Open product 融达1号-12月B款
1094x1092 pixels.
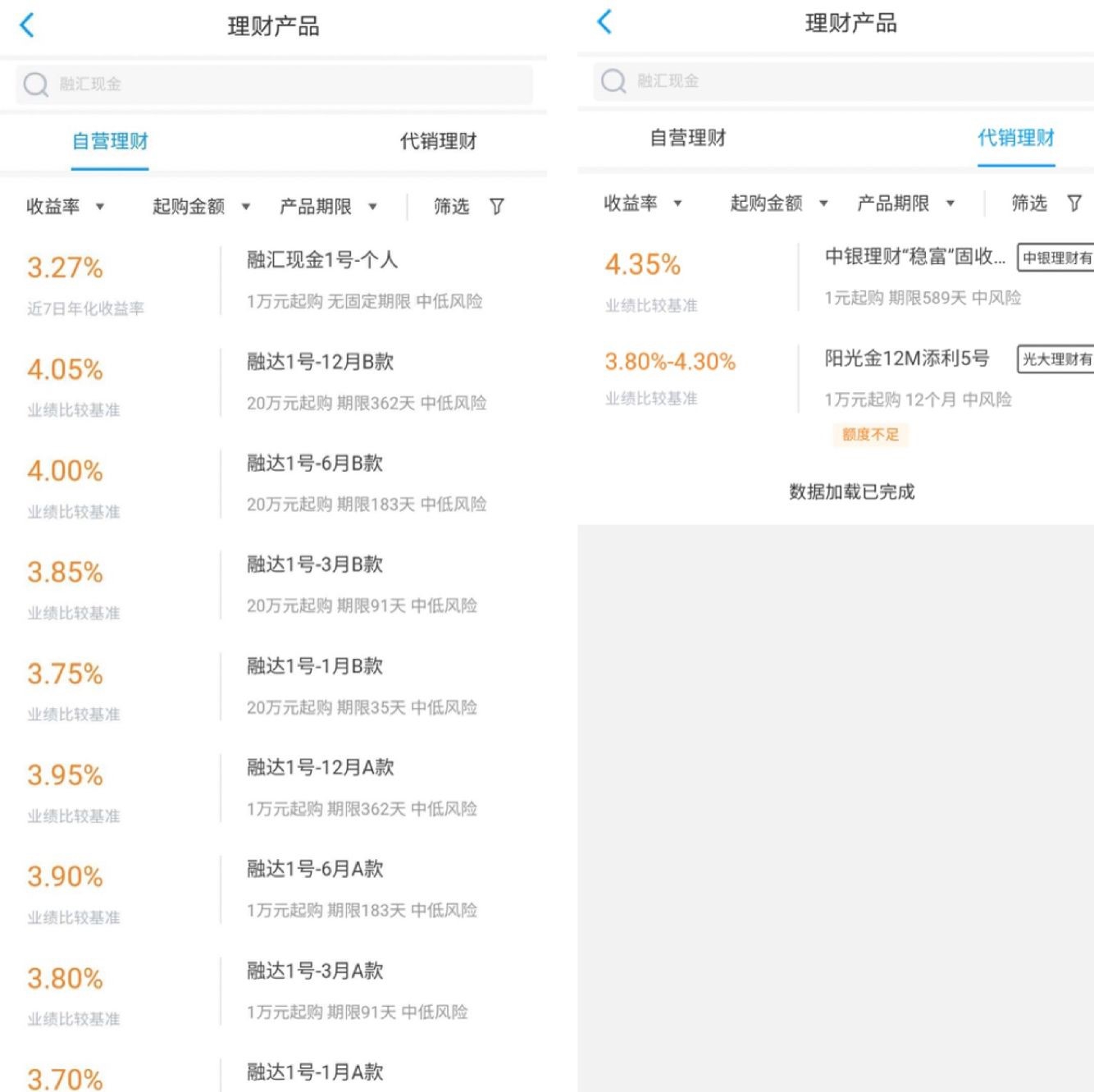tap(321, 363)
